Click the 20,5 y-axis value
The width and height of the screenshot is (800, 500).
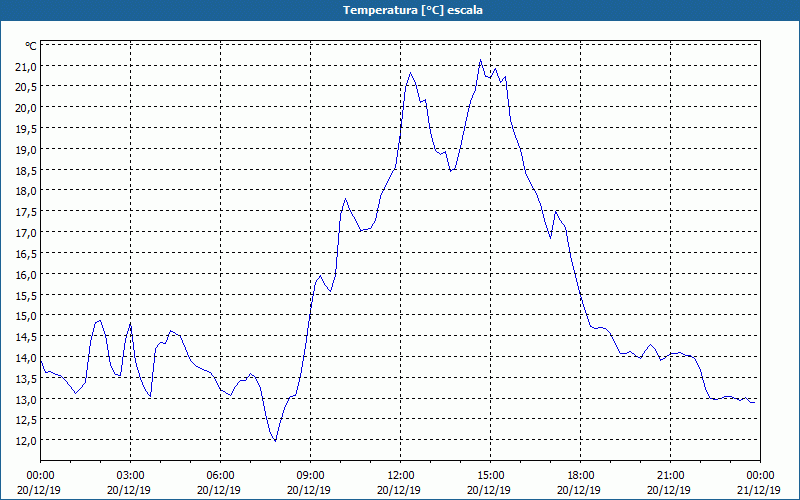tap(27, 87)
